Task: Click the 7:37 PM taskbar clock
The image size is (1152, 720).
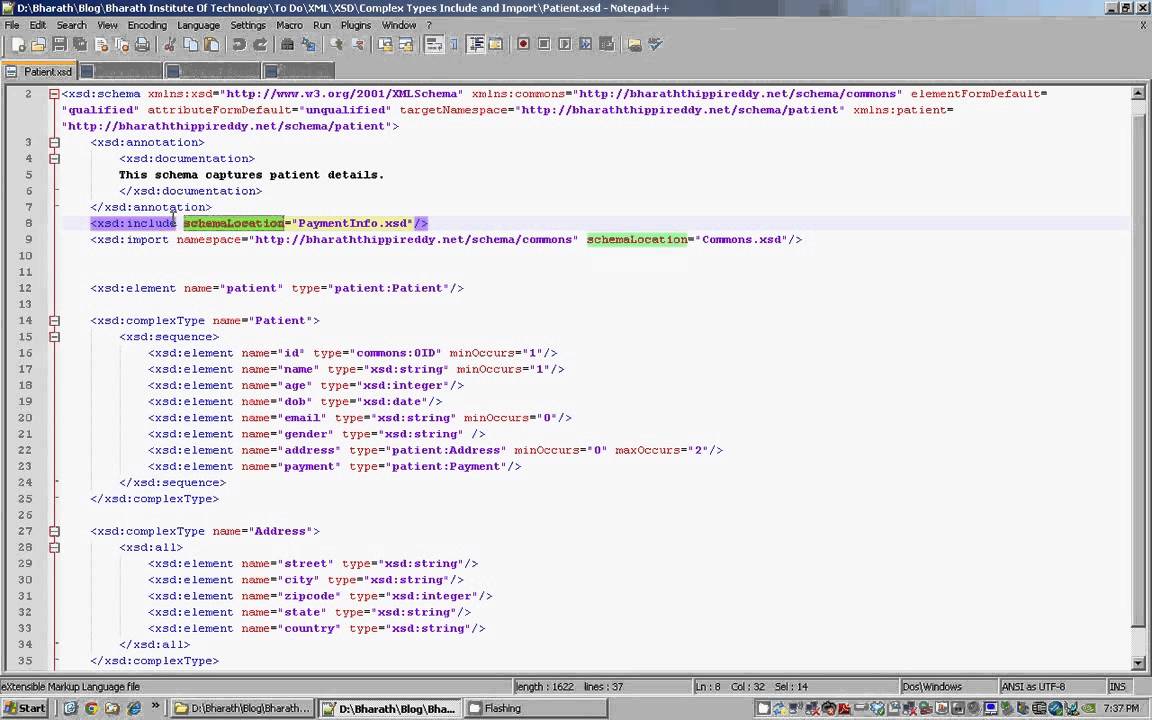Action: pos(1121,708)
